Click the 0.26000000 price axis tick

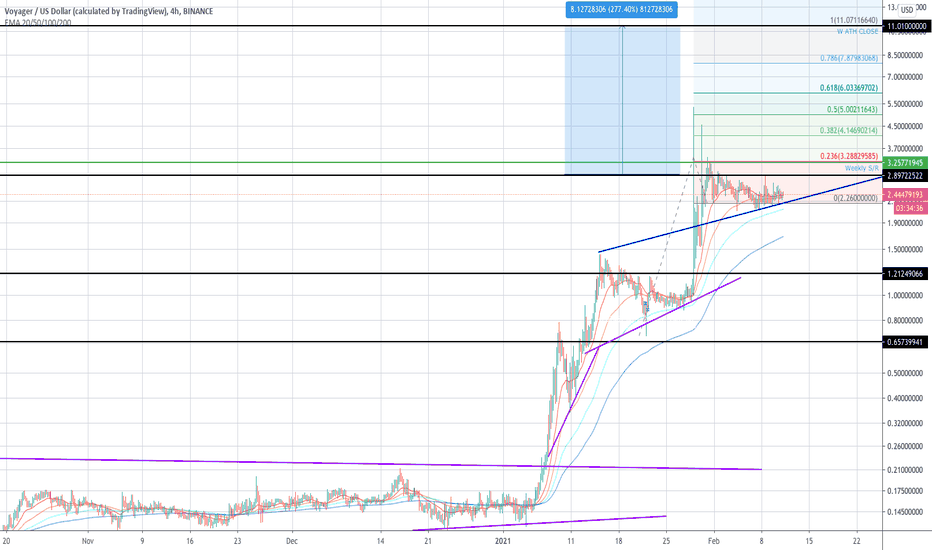pyautogui.click(x=905, y=447)
